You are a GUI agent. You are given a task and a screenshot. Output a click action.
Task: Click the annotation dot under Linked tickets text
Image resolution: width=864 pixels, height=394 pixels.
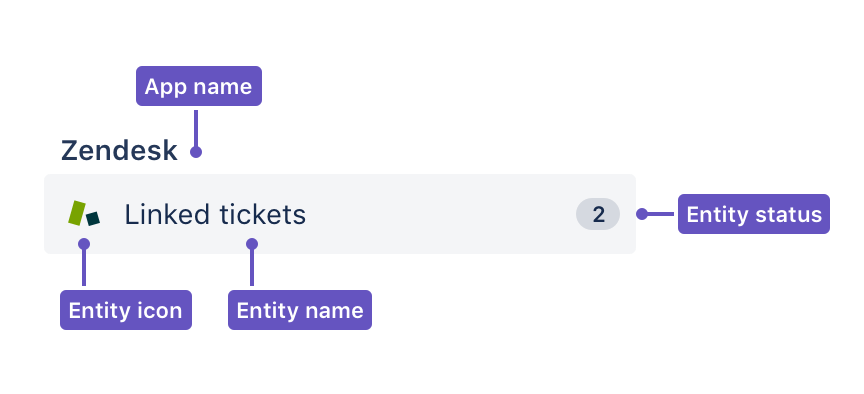point(252,244)
